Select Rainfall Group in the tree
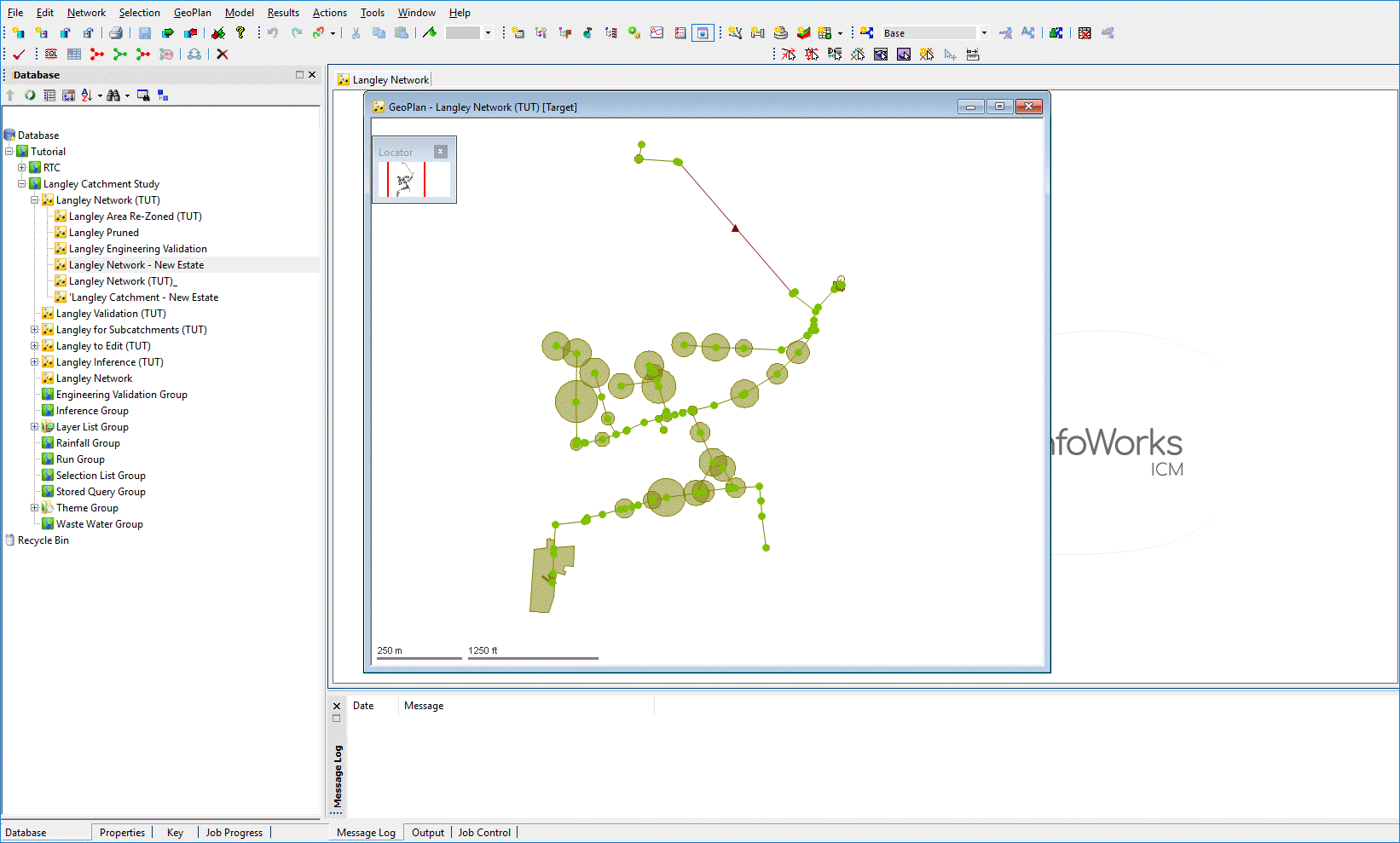Viewport: 1400px width, 843px height. coord(88,443)
